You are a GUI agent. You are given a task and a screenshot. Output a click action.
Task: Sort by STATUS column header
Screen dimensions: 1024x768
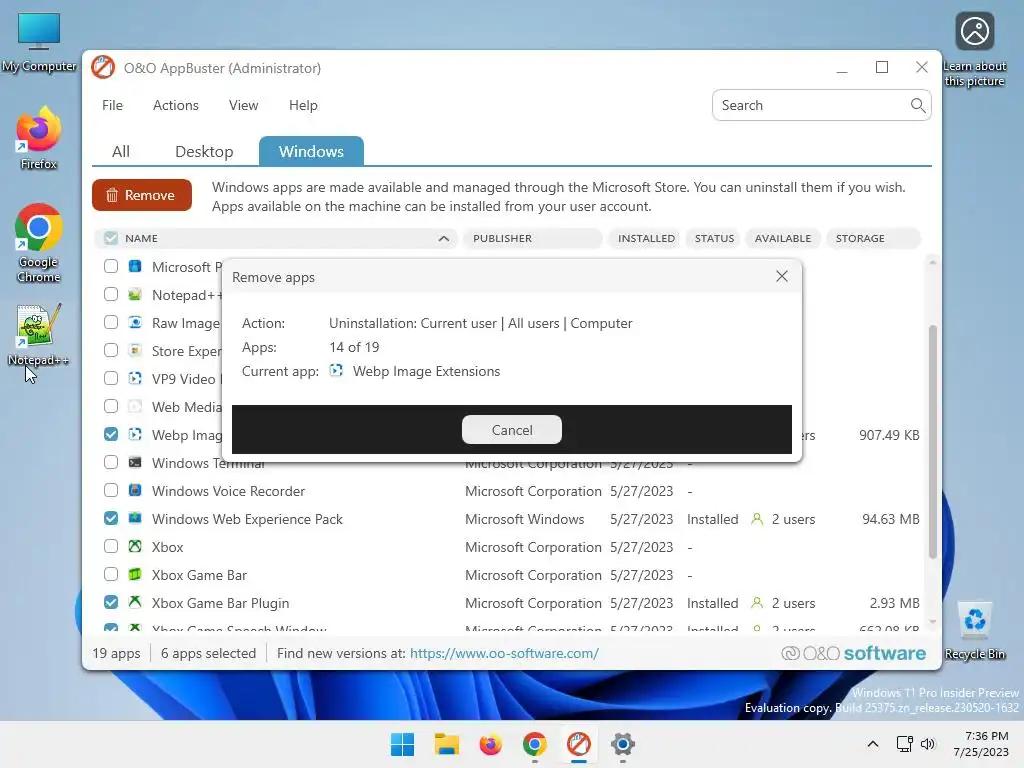[x=714, y=238]
